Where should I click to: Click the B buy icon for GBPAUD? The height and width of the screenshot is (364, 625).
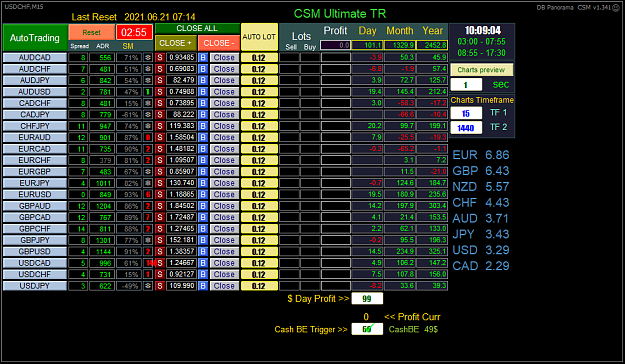(203, 206)
